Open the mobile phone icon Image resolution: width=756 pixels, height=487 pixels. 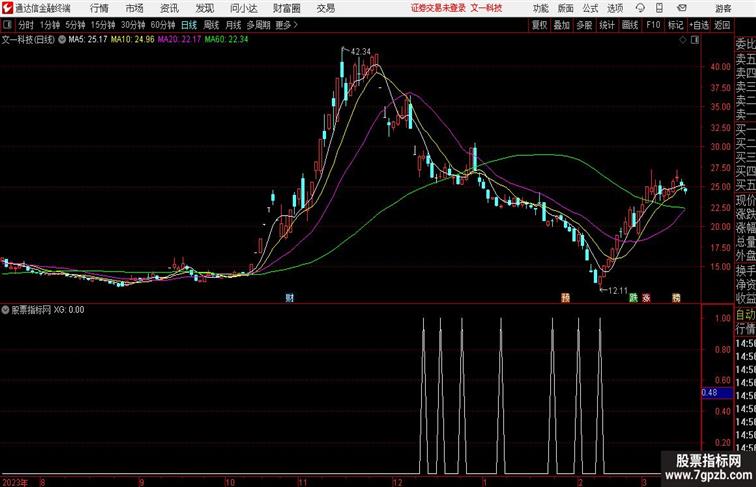[659, 8]
